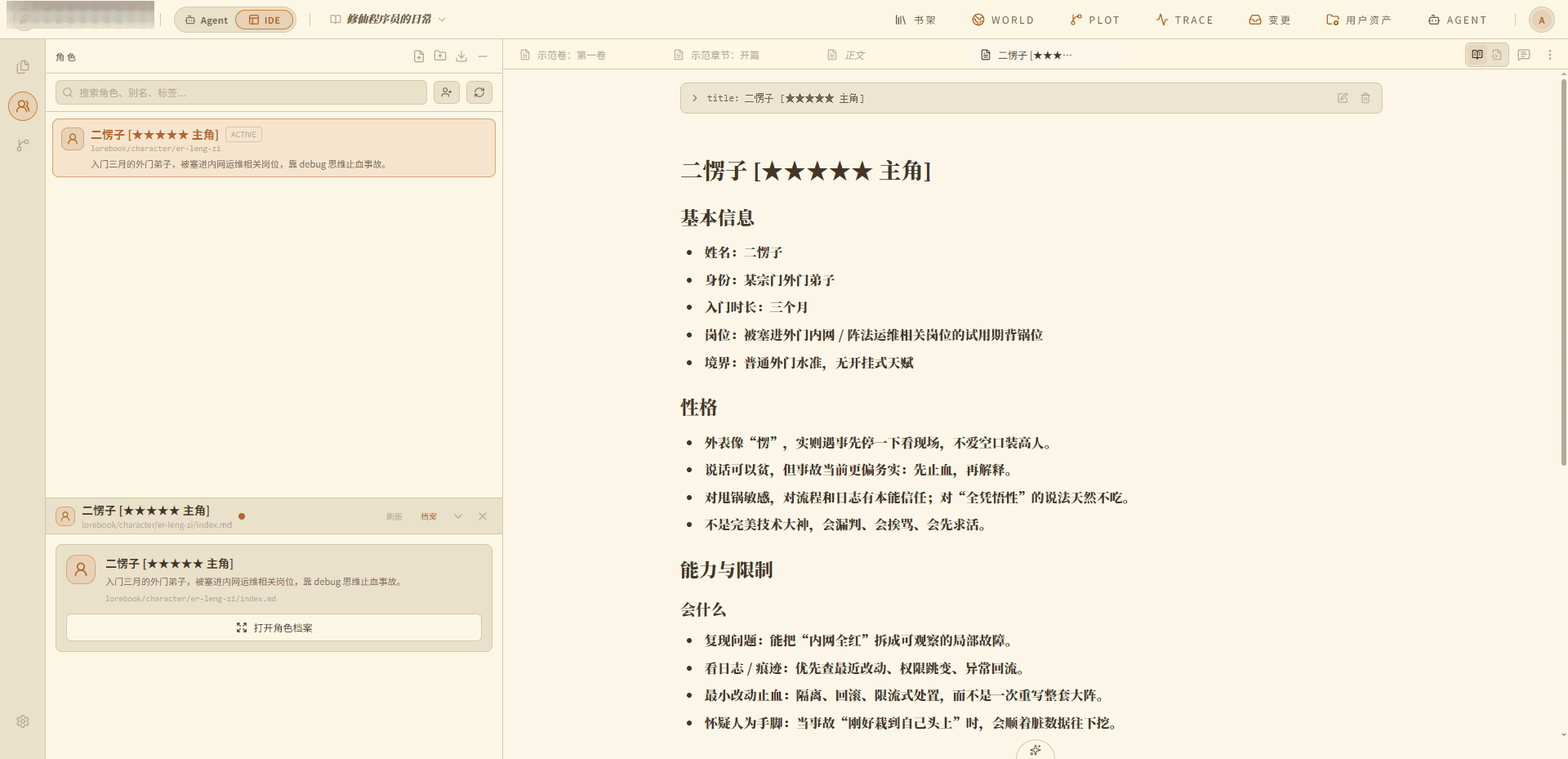
Task: Click the search characters input field
Action: click(x=241, y=92)
